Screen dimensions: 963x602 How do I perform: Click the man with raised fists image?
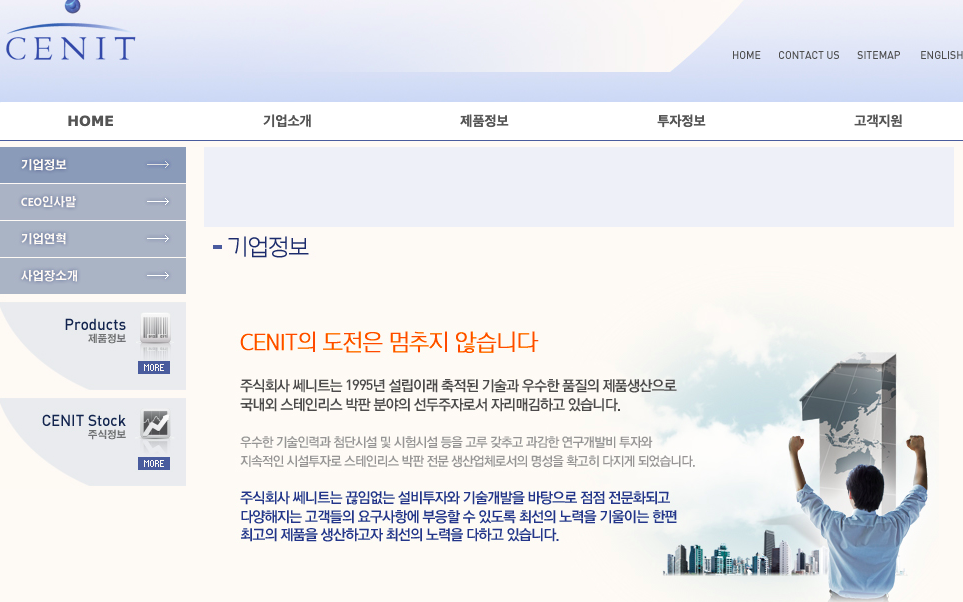click(x=859, y=517)
